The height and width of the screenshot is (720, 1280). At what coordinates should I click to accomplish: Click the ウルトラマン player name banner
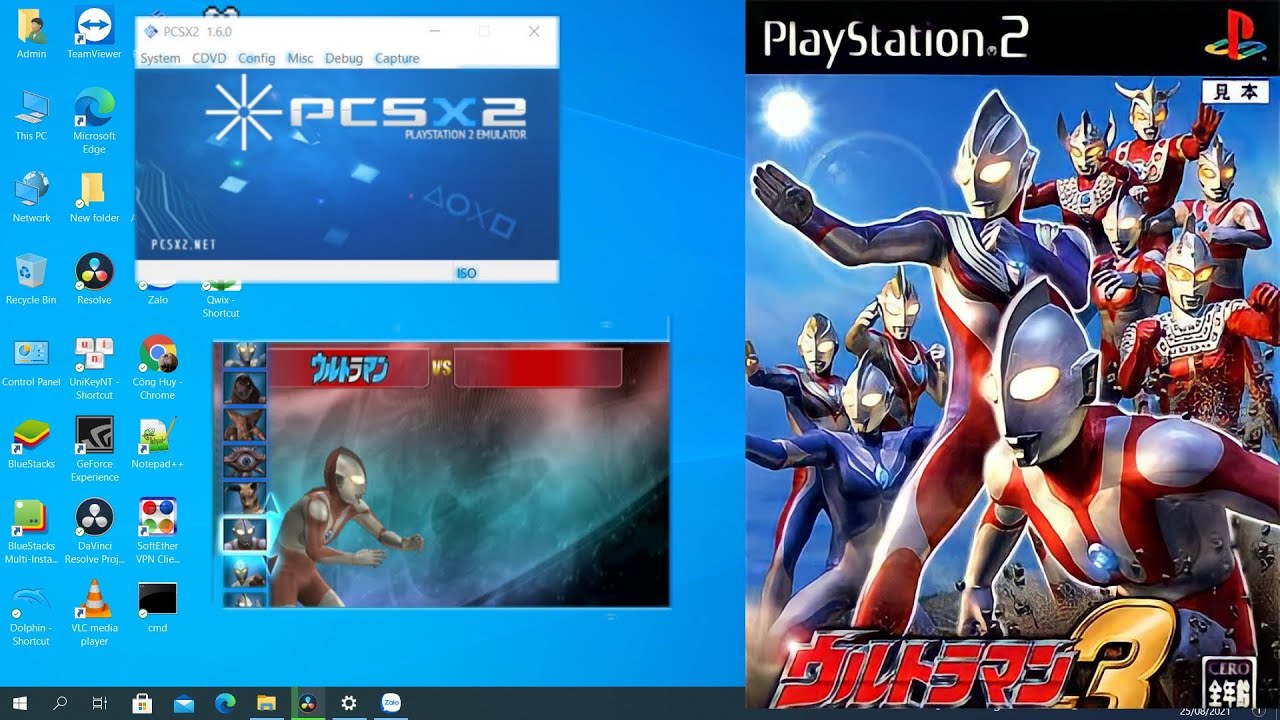coord(349,368)
